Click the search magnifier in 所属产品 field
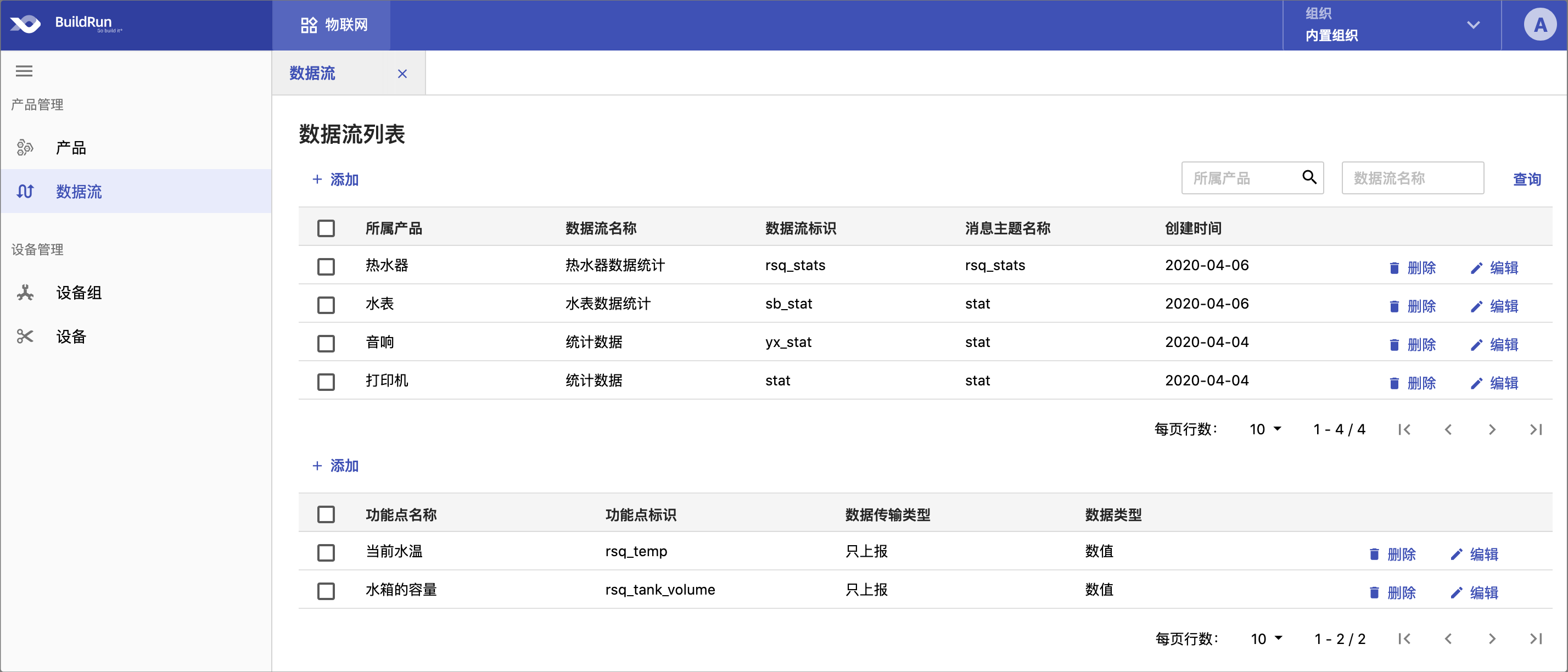1568x672 pixels. [x=1309, y=177]
